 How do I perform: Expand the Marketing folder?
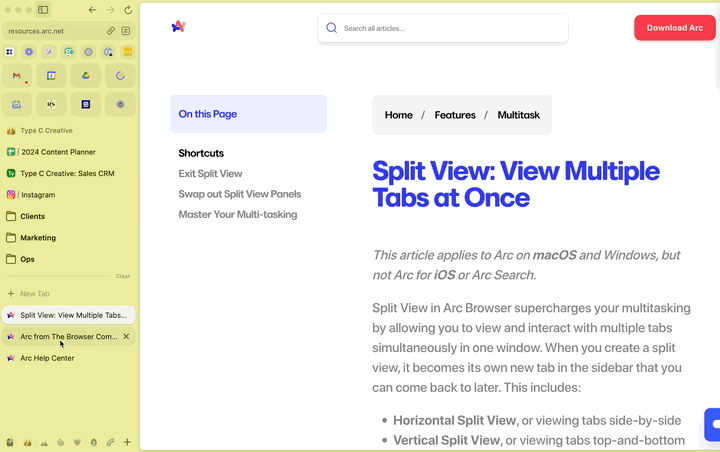(x=38, y=238)
